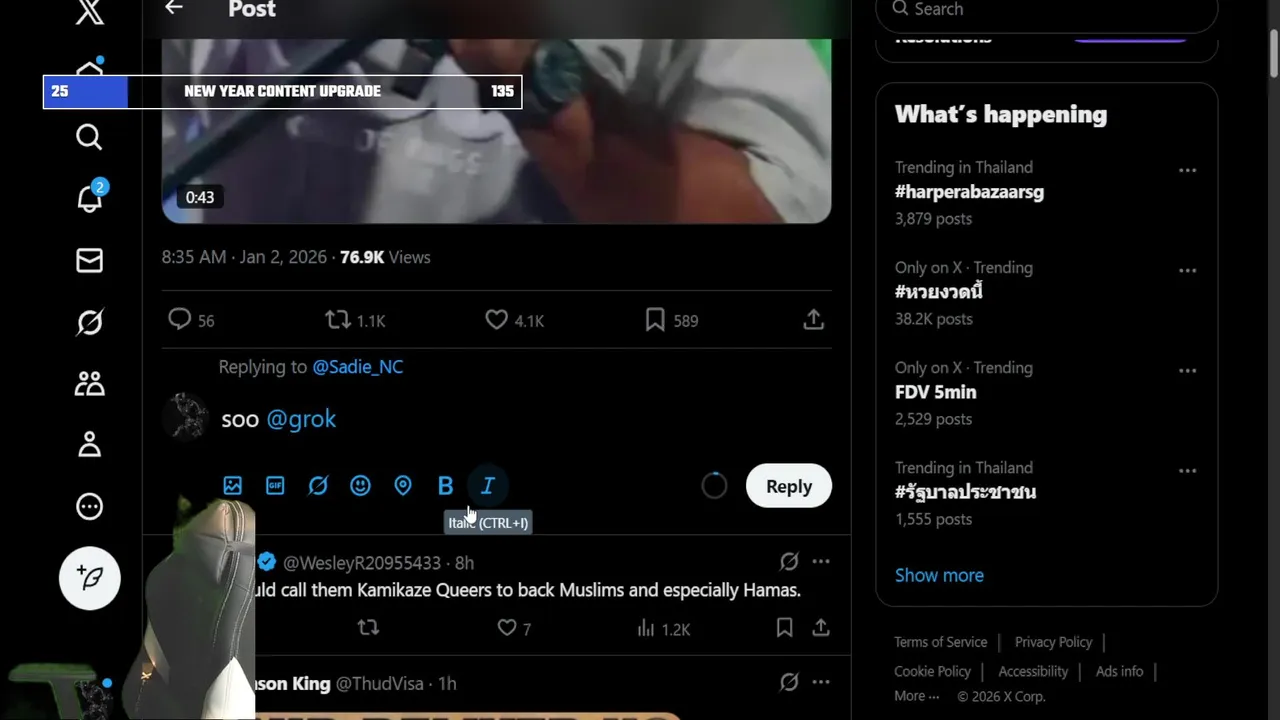Open more options on WesleyR20955433's reply
Image resolution: width=1280 pixels, height=720 pixels.
[x=821, y=562]
